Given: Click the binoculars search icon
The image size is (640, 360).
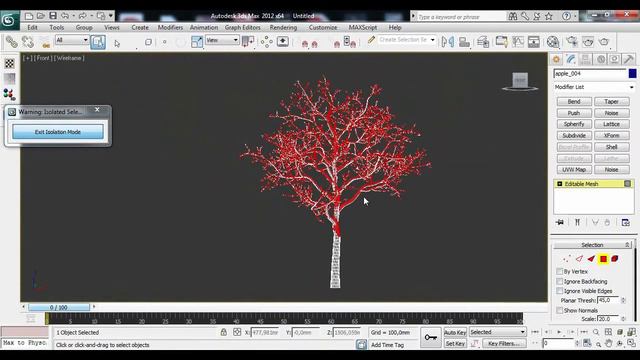Looking at the screenshot, I should point(512,16).
